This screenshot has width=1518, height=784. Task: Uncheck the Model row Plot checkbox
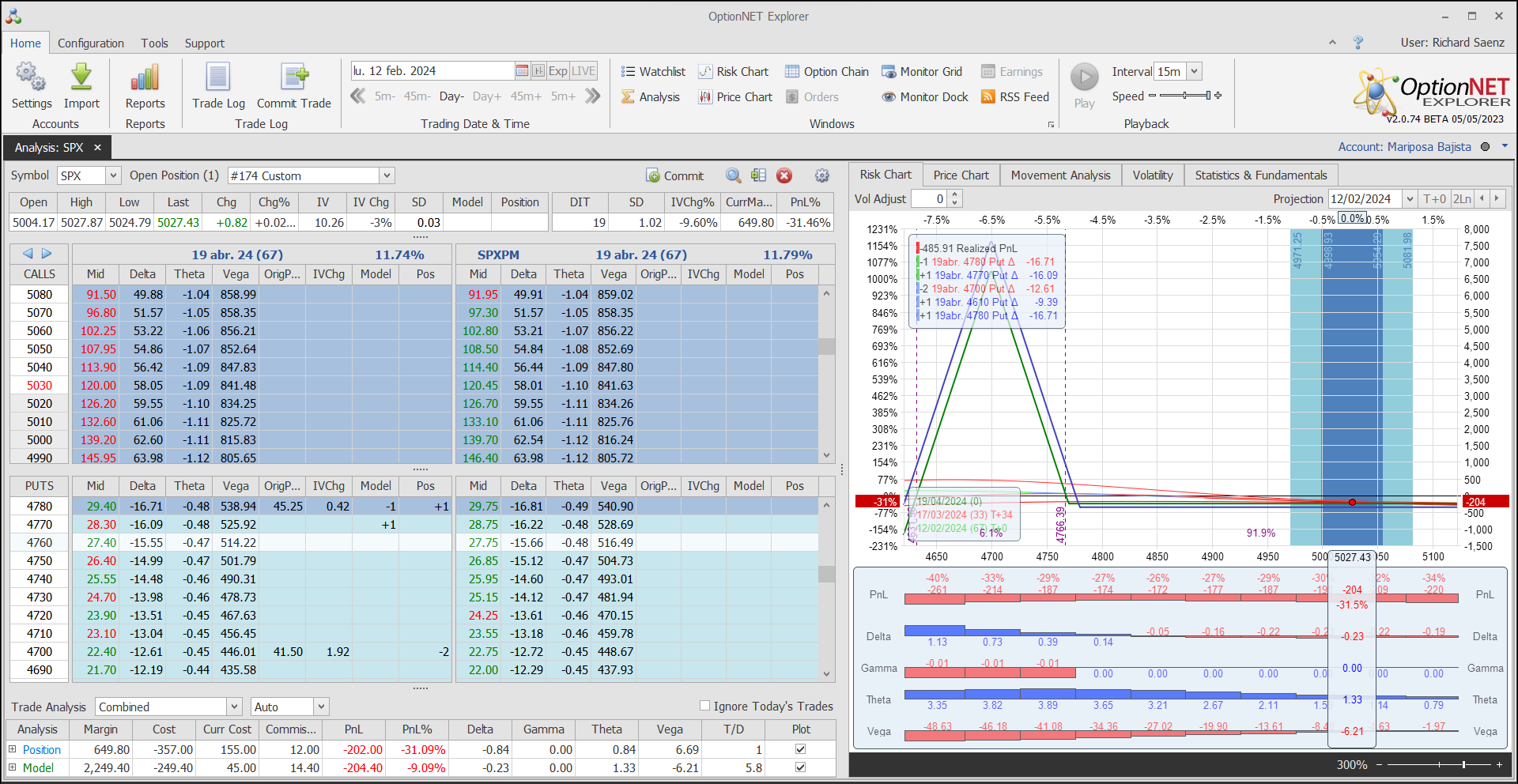coord(800,767)
